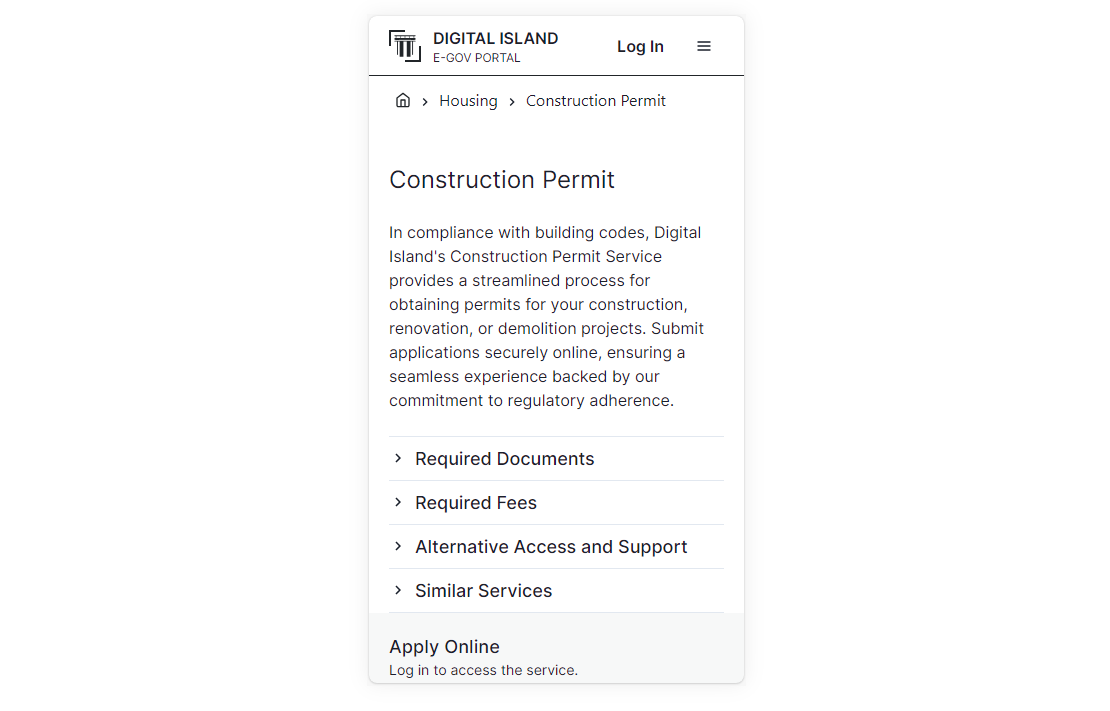Click the DIGITAL ISLAND site title
Screen dimensions: 1110x711
(495, 38)
